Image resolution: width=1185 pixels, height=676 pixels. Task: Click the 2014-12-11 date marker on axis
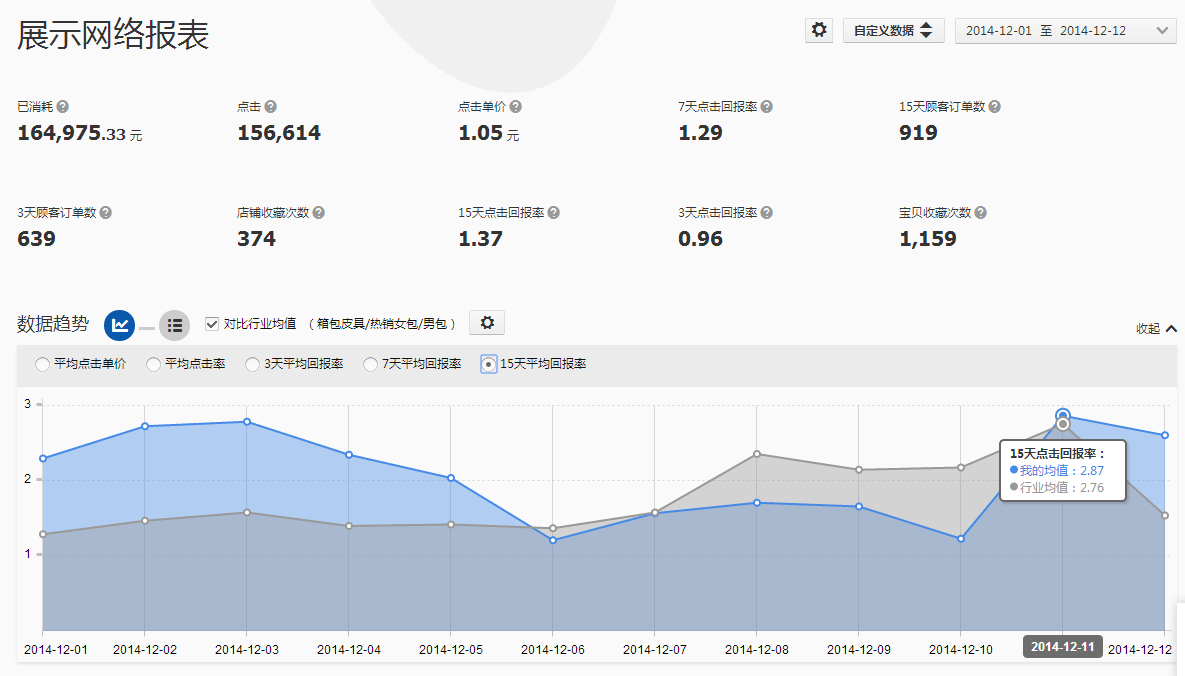click(x=1062, y=647)
